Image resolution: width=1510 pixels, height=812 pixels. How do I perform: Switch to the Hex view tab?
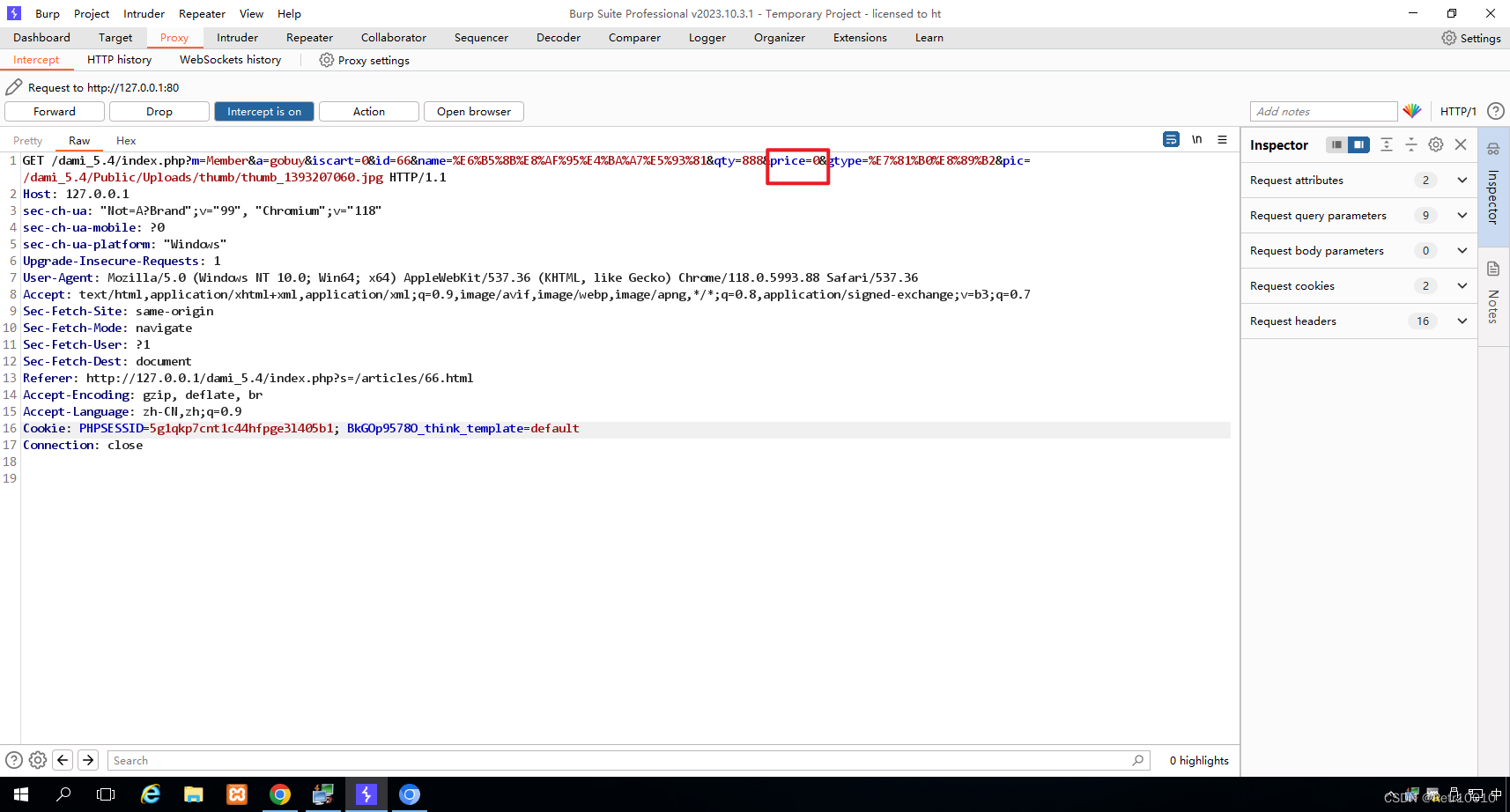pos(126,141)
